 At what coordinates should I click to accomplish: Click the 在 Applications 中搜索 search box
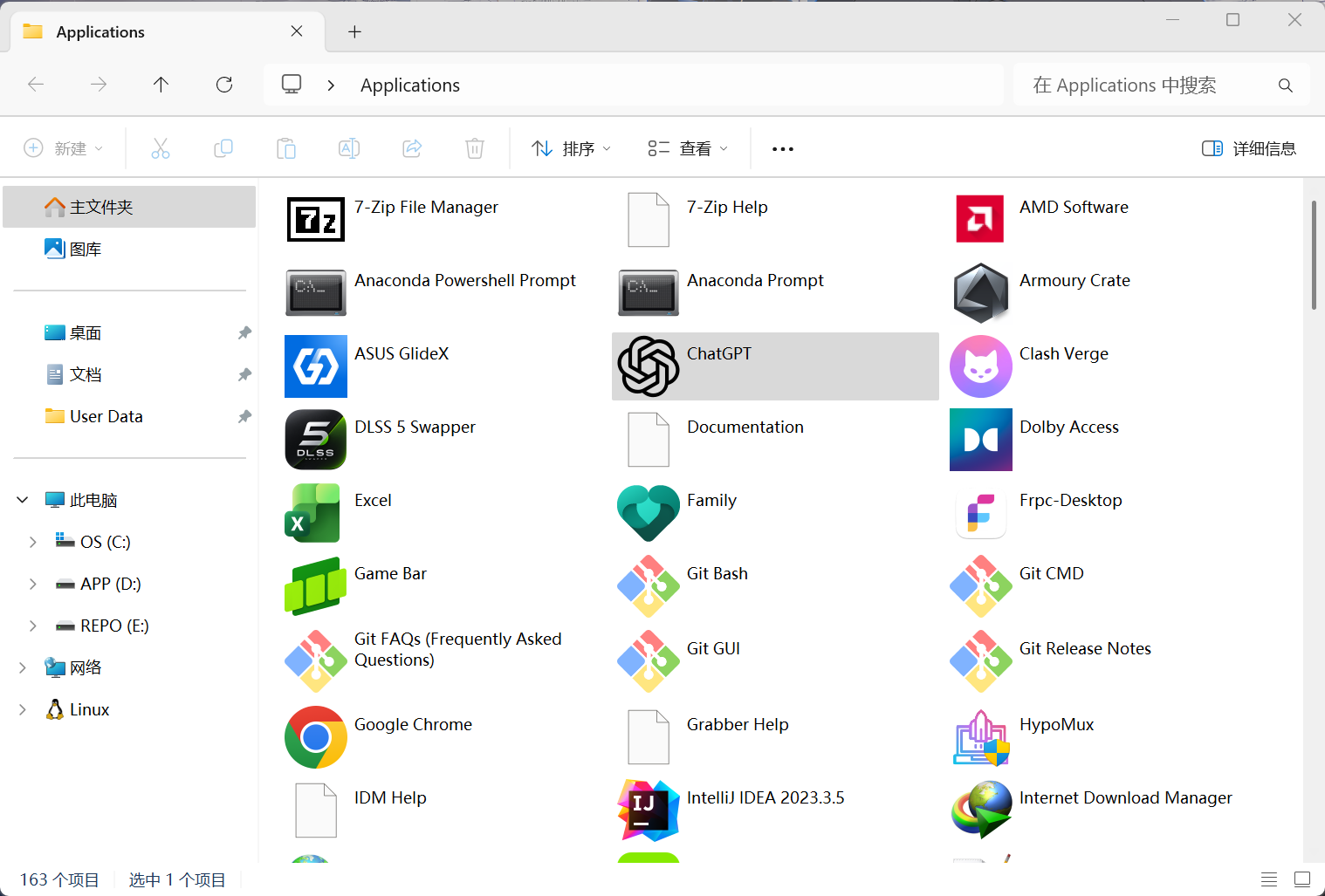click(x=1162, y=85)
